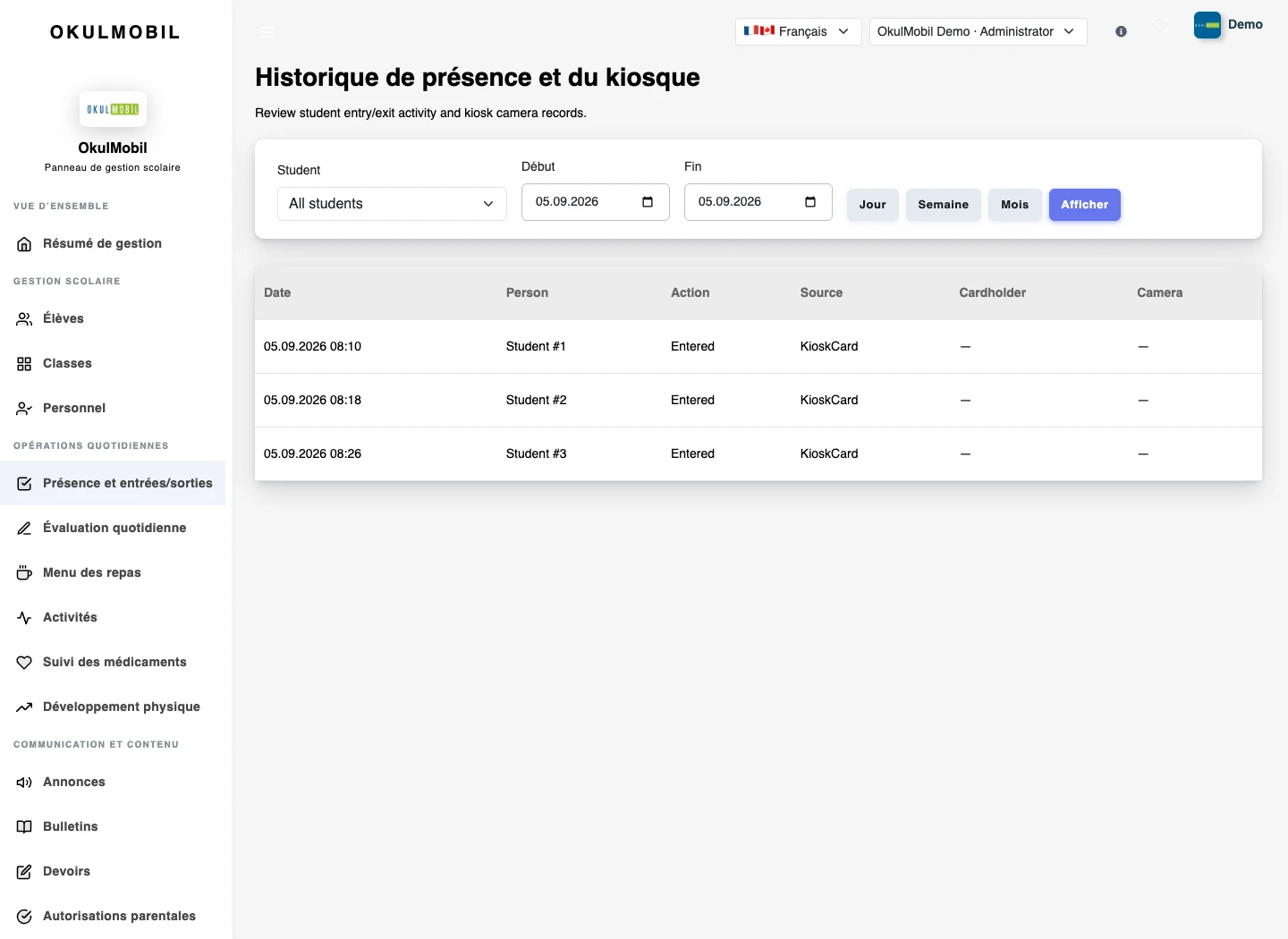
Task: Click the coffee cup icon beside Menu des repas
Action: (x=24, y=573)
